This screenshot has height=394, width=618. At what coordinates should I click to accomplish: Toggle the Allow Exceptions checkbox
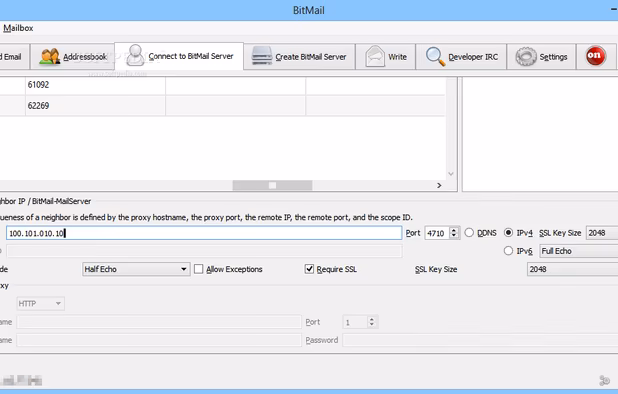click(199, 269)
